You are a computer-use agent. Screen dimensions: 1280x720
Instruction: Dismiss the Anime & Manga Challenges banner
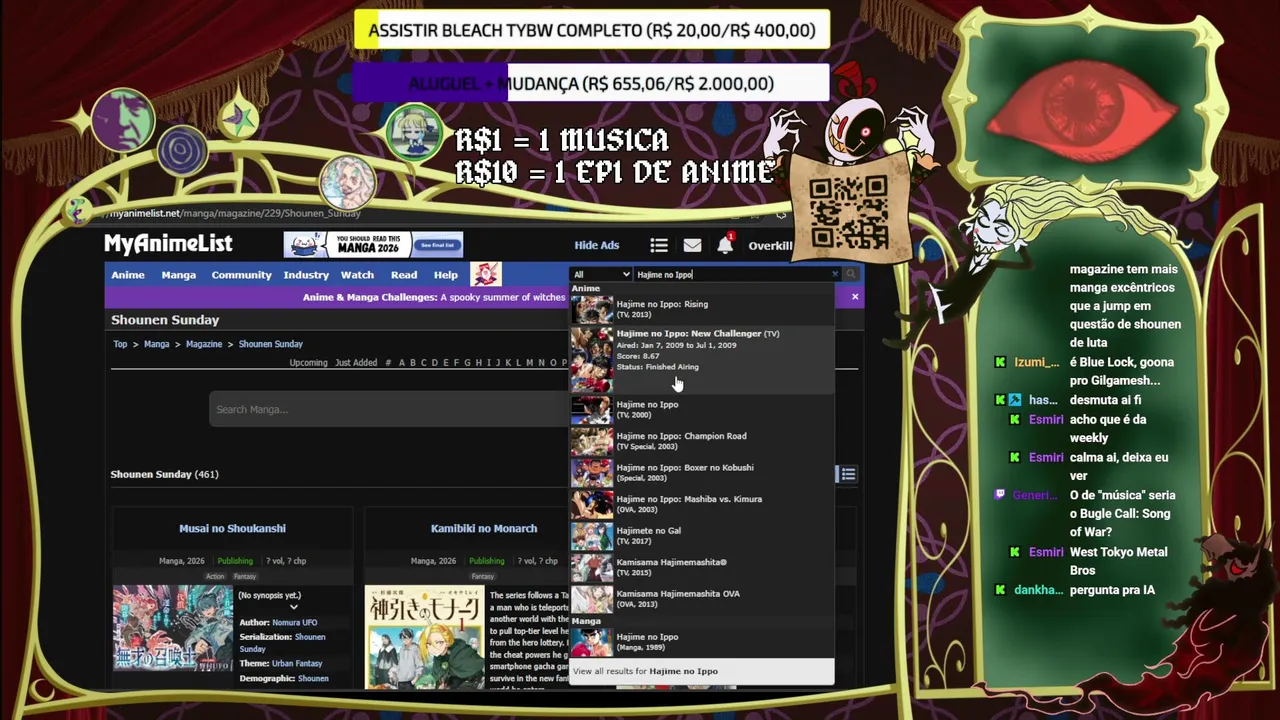(855, 297)
